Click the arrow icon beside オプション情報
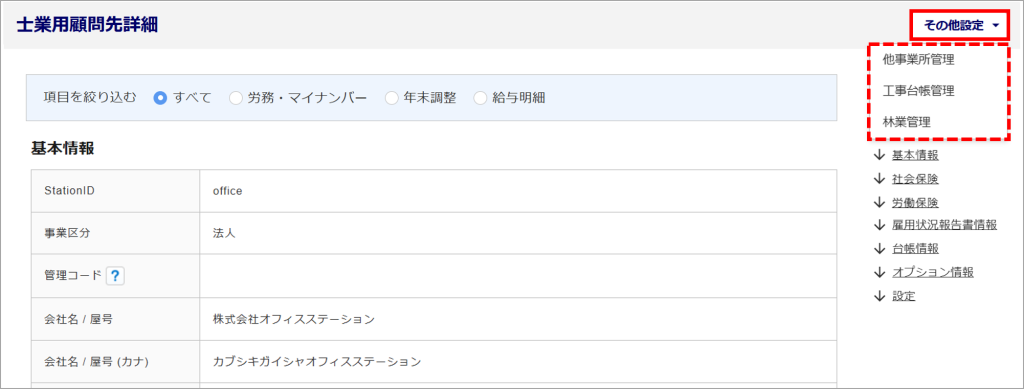 click(878, 273)
